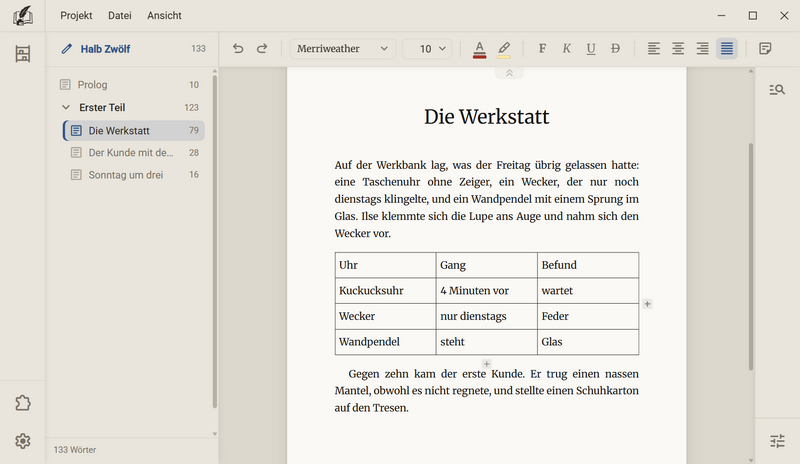Viewport: 800px width, 464px height.
Task: Select Die Werkstatt in the tree
Action: 134,131
